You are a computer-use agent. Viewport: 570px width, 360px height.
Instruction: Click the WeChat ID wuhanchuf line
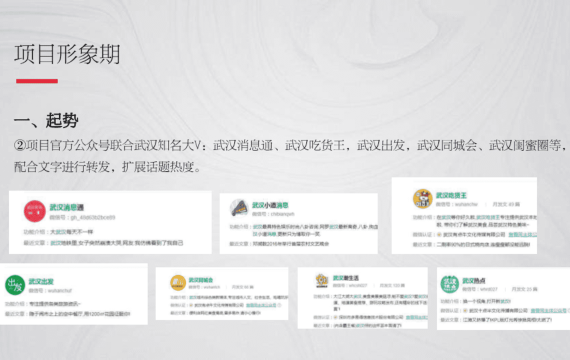(50, 291)
